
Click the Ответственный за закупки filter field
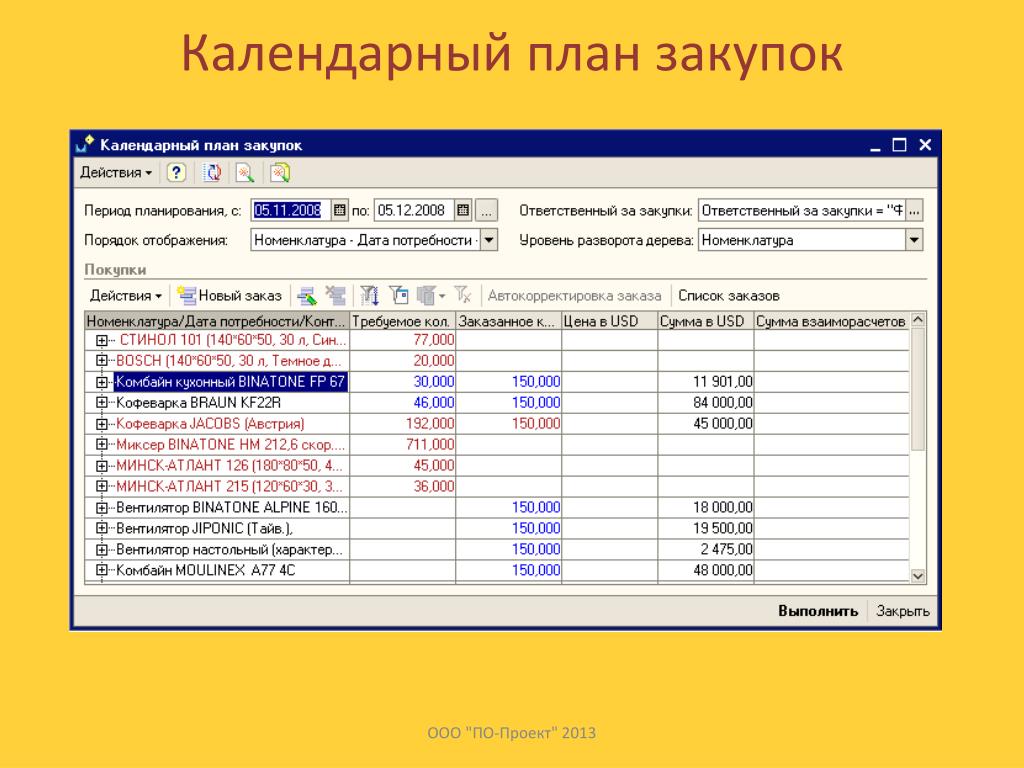(x=802, y=210)
